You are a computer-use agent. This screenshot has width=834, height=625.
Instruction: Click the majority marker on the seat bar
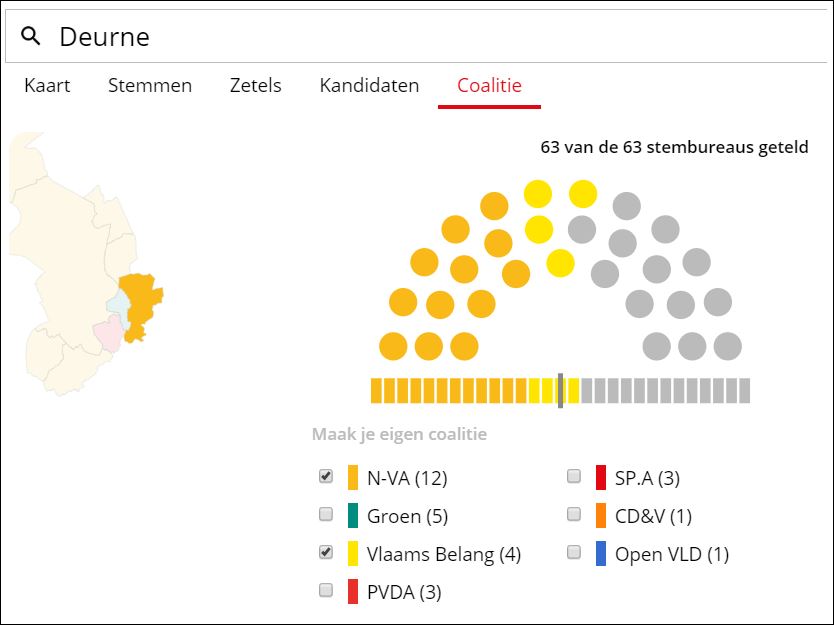(561, 390)
